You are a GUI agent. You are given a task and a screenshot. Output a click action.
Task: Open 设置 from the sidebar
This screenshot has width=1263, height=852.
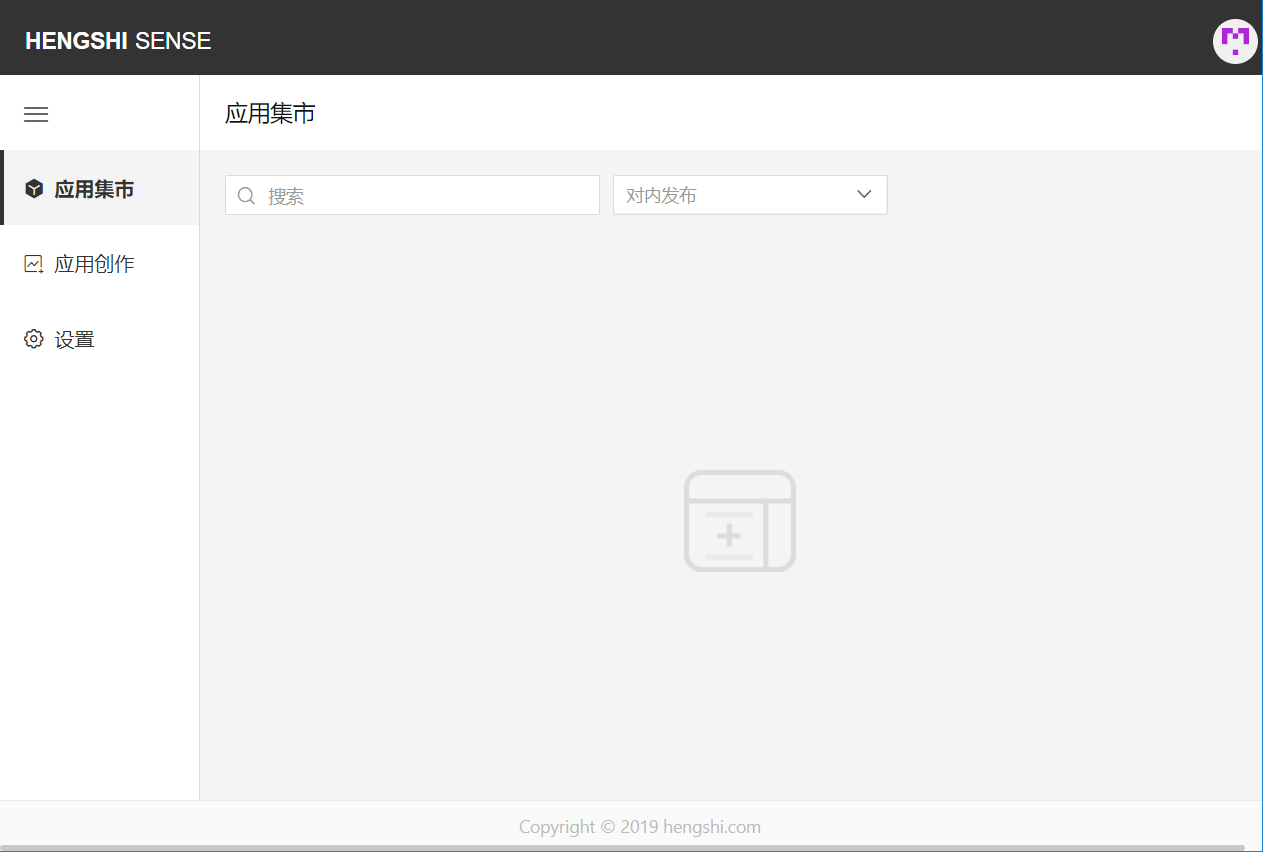click(100, 339)
